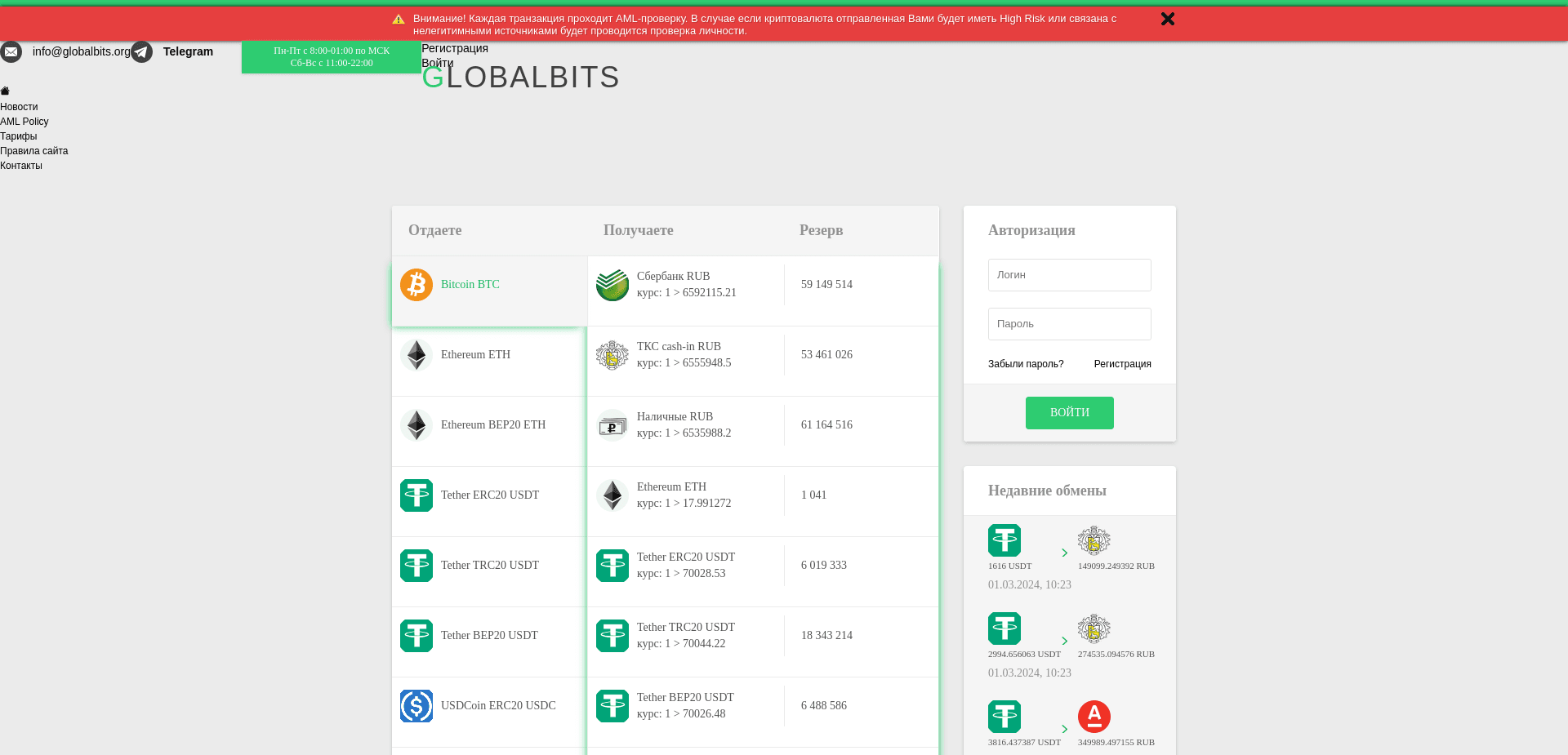Select the Наличные RUB icon
Image resolution: width=1568 pixels, height=755 pixels.
point(612,426)
